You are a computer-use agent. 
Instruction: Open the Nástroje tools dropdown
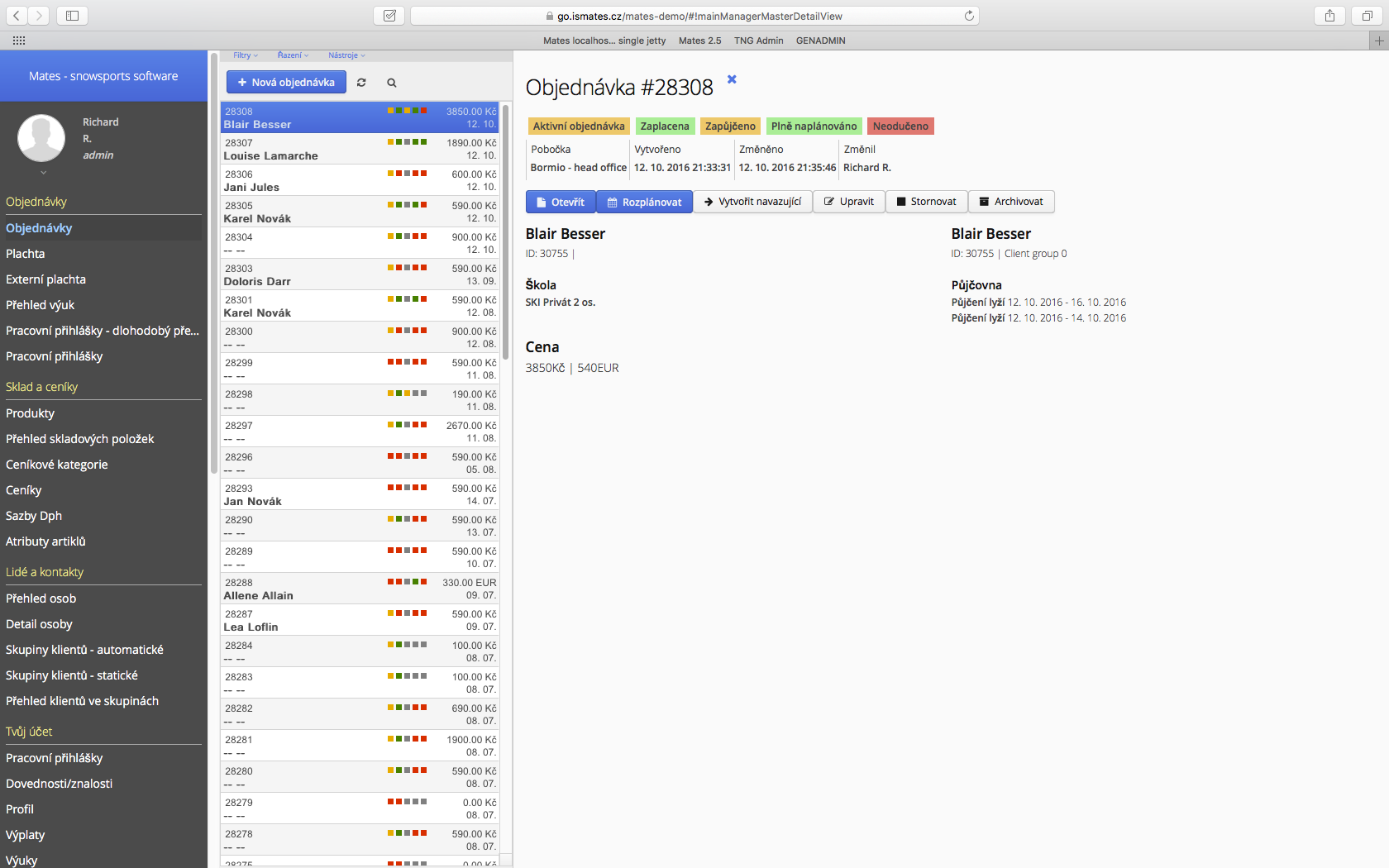coord(346,55)
